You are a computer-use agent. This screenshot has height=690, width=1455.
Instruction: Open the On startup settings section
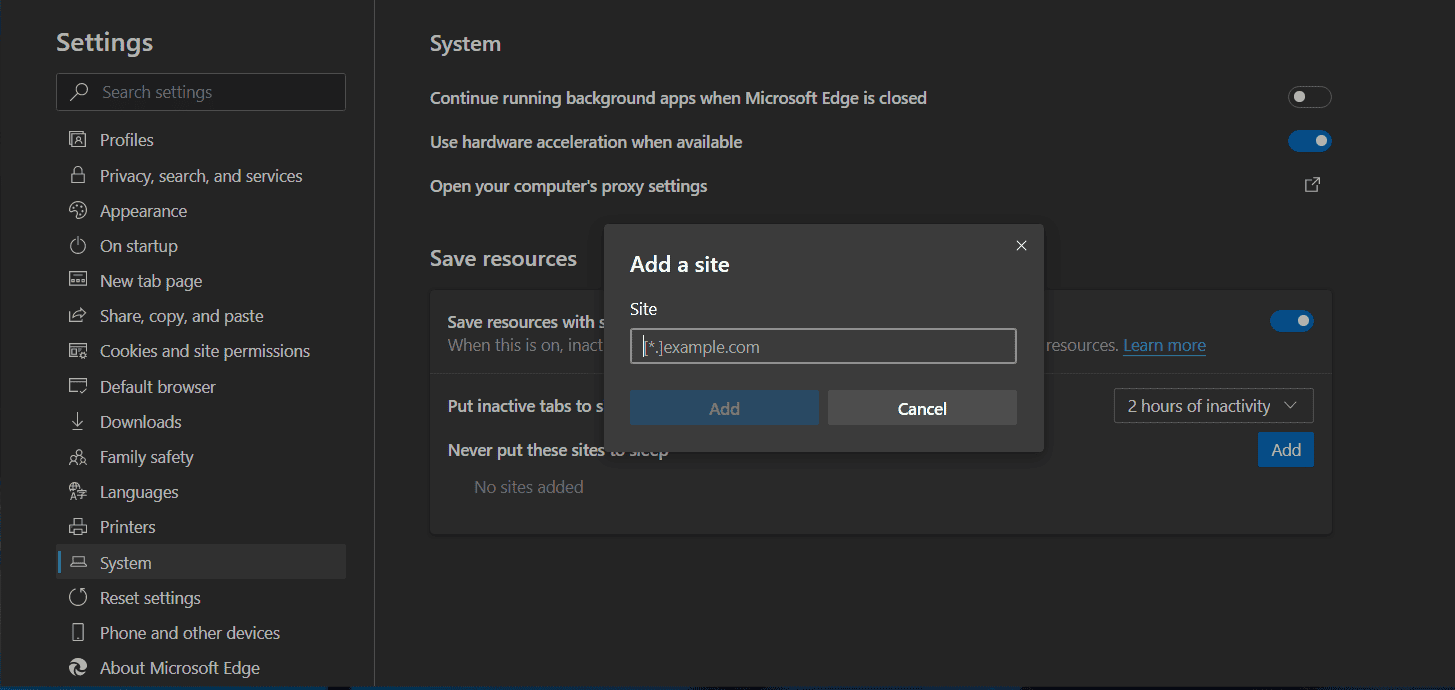pos(201,245)
